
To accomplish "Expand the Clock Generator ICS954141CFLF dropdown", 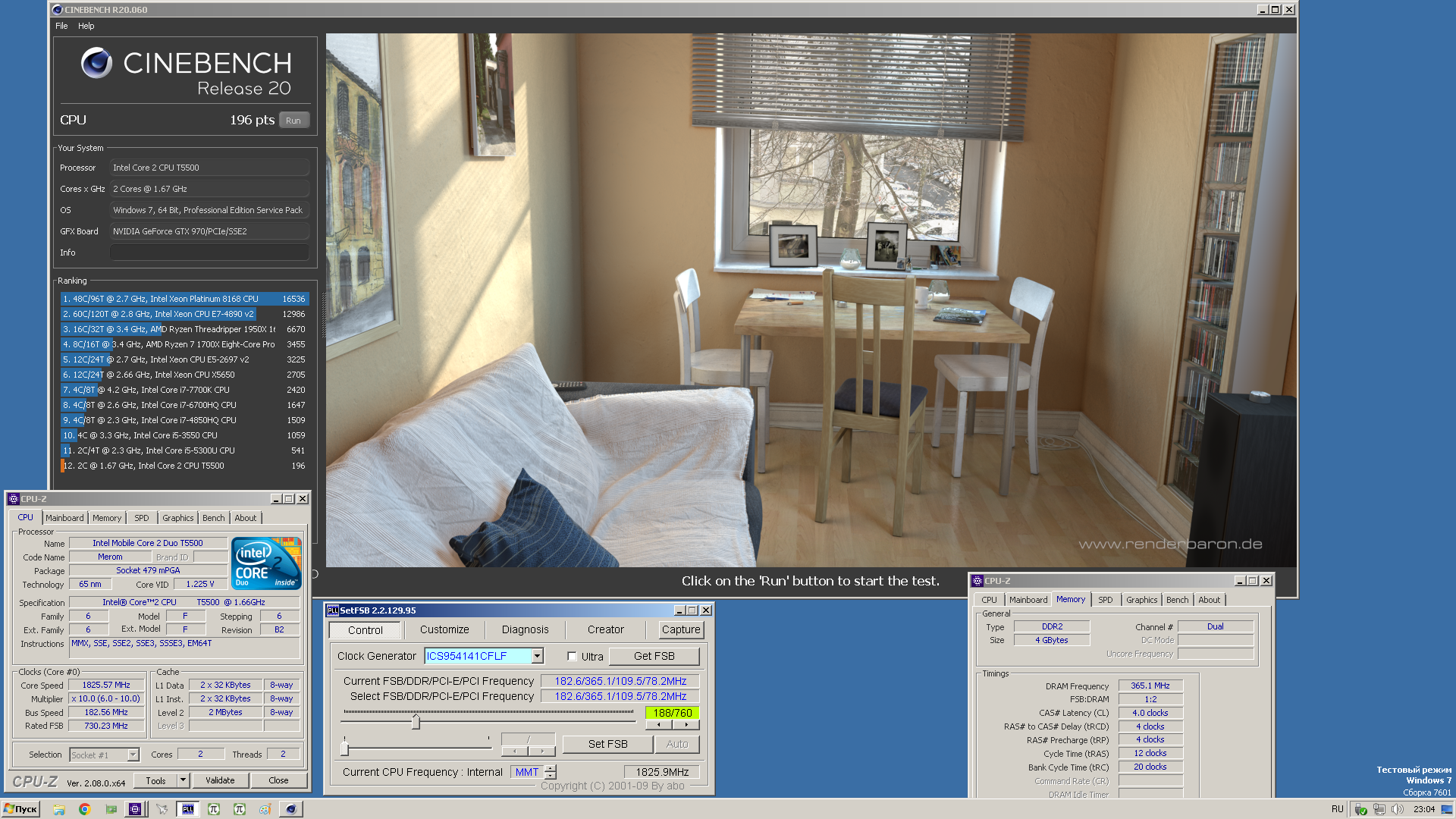I will point(538,656).
